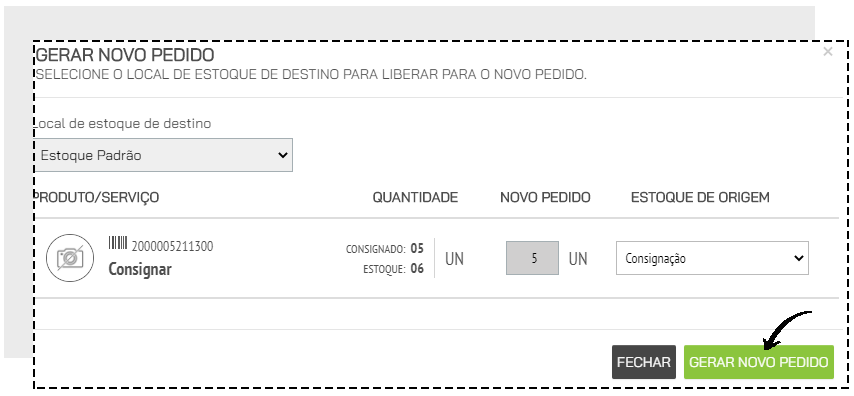The height and width of the screenshot is (396, 854).
Task: Focus the novo pedido quantity field showing 5
Action: pyautogui.click(x=532, y=258)
